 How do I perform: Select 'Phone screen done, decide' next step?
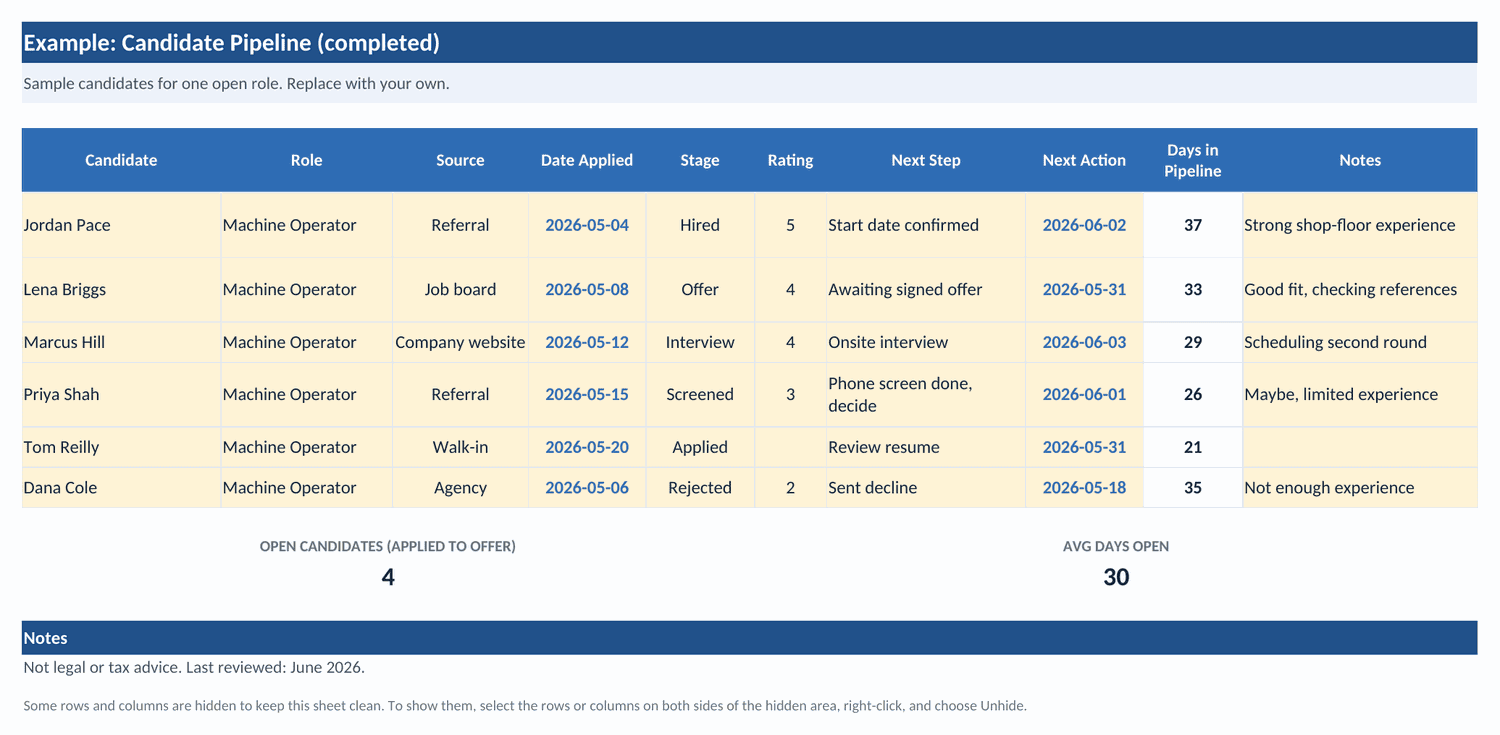(926, 394)
